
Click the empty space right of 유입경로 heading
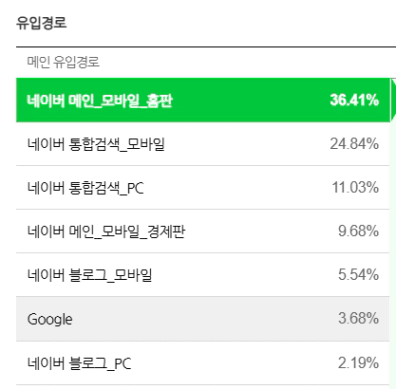tap(230, 23)
